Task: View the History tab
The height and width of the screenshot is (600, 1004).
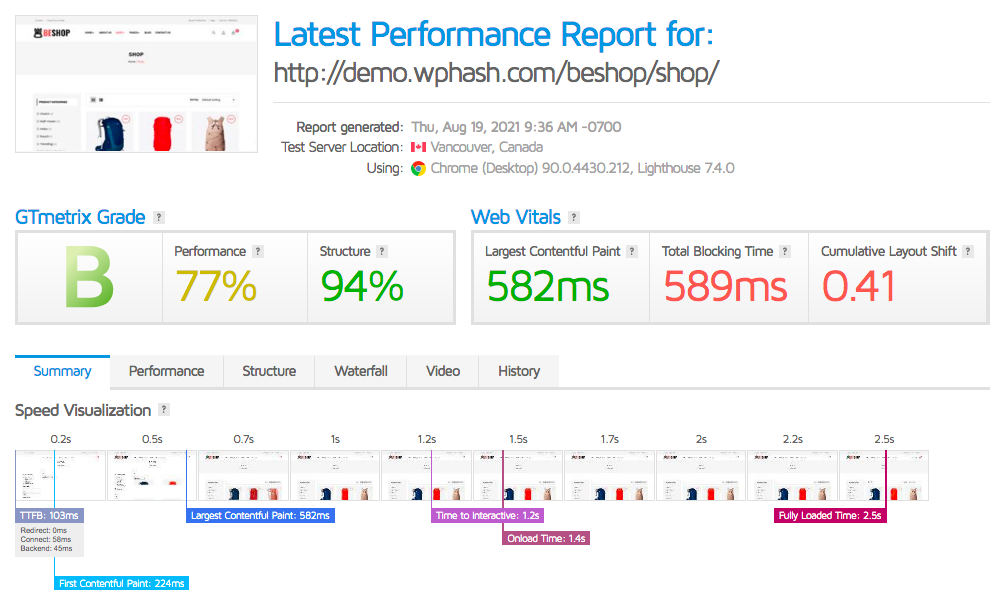Action: 519,371
